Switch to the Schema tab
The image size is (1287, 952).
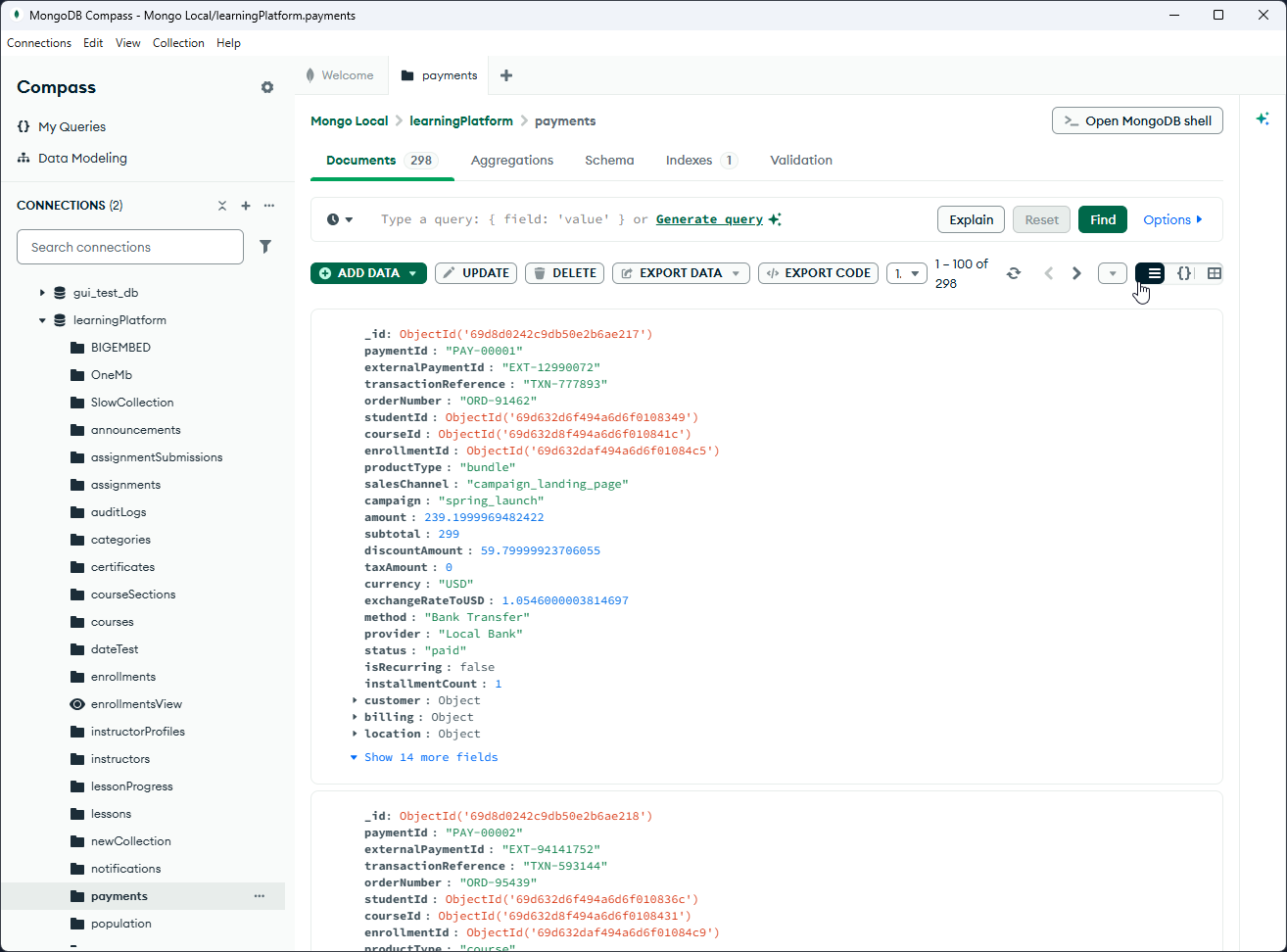coord(609,160)
